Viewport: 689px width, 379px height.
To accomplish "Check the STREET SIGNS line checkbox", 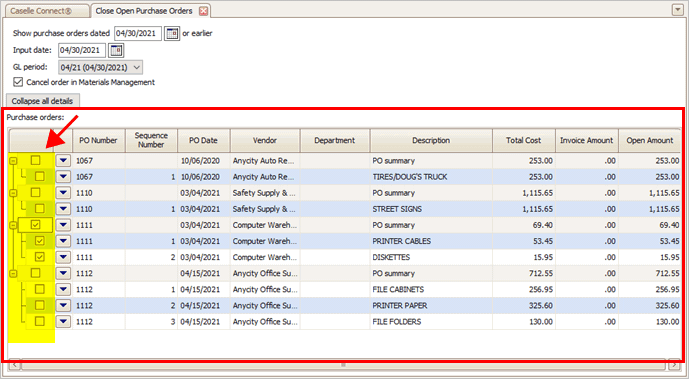I will click(40, 209).
